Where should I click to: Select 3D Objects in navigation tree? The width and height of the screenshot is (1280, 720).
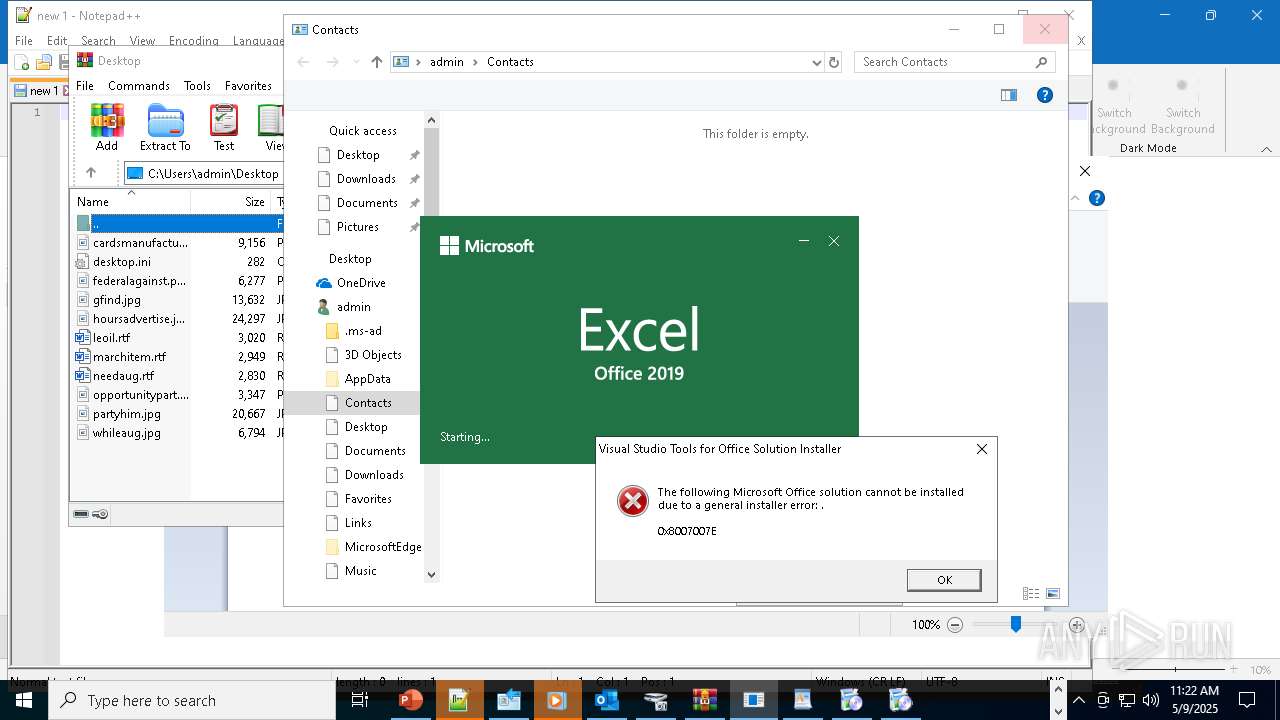[372, 355]
